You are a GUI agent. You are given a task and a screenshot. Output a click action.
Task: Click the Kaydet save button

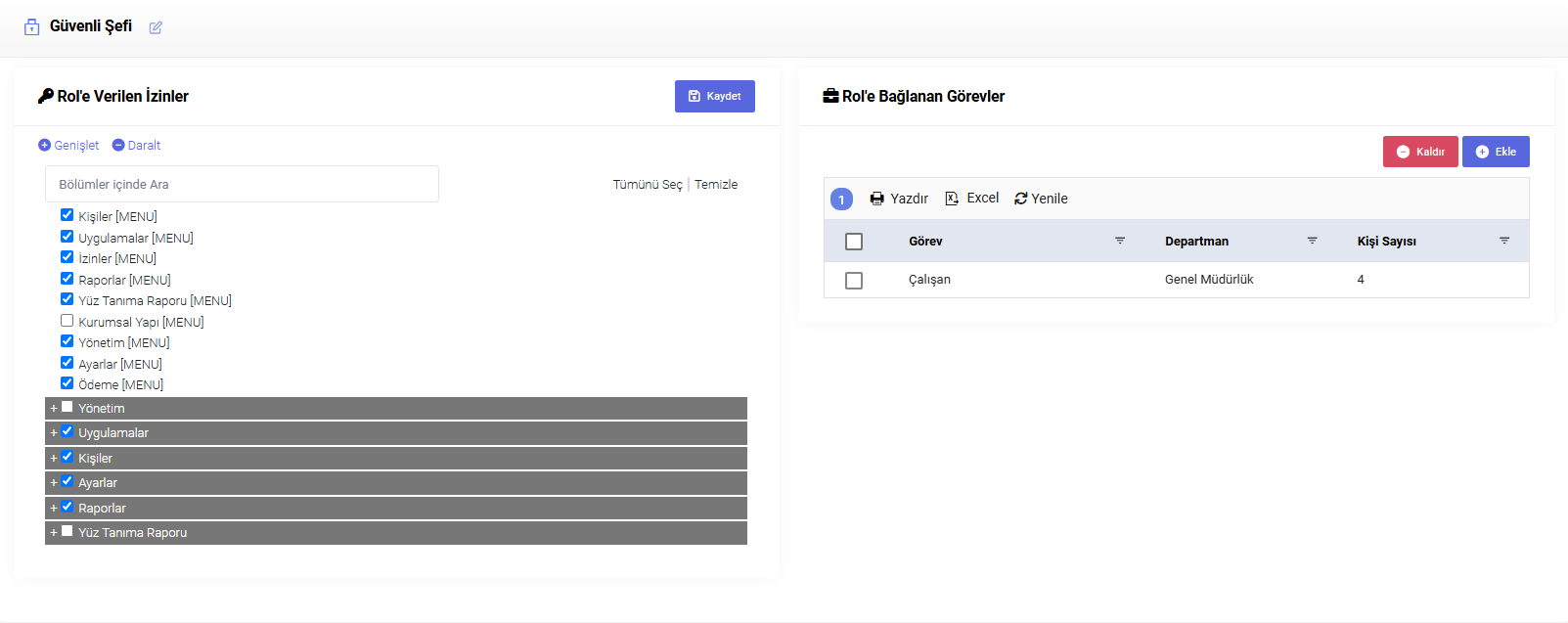[x=715, y=96]
